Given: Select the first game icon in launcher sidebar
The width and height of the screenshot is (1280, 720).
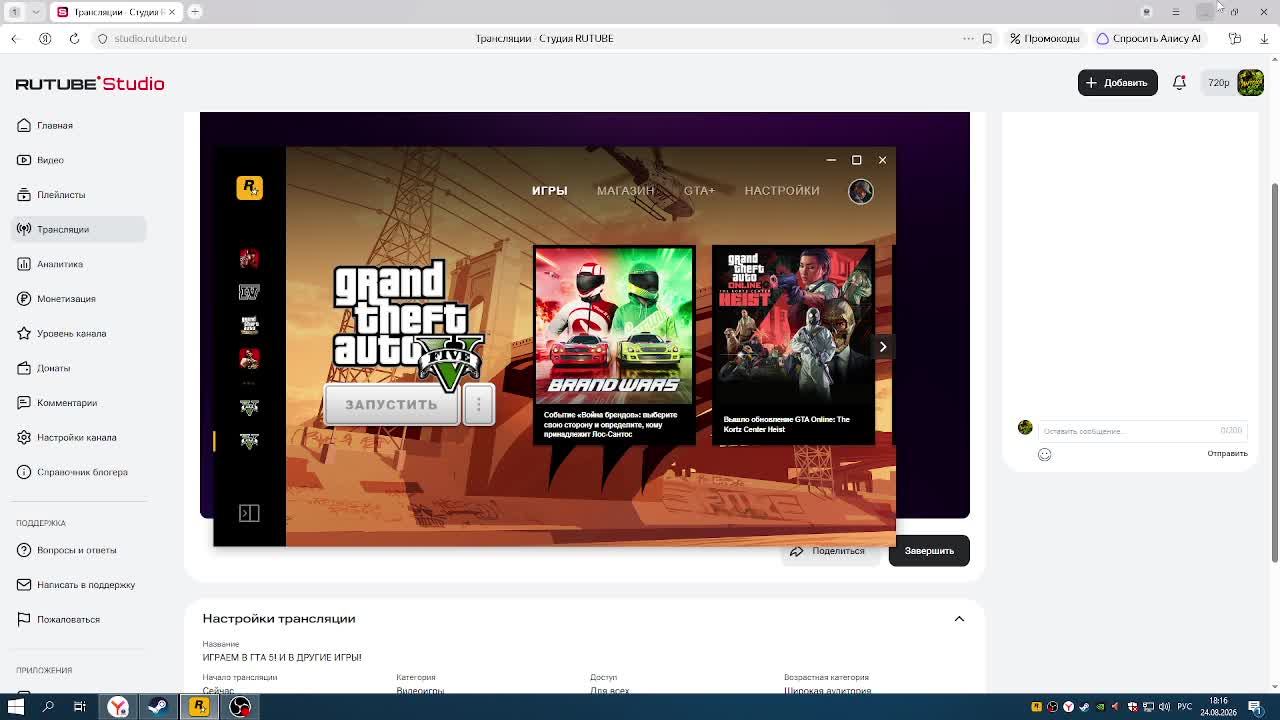Looking at the screenshot, I should click(x=249, y=259).
